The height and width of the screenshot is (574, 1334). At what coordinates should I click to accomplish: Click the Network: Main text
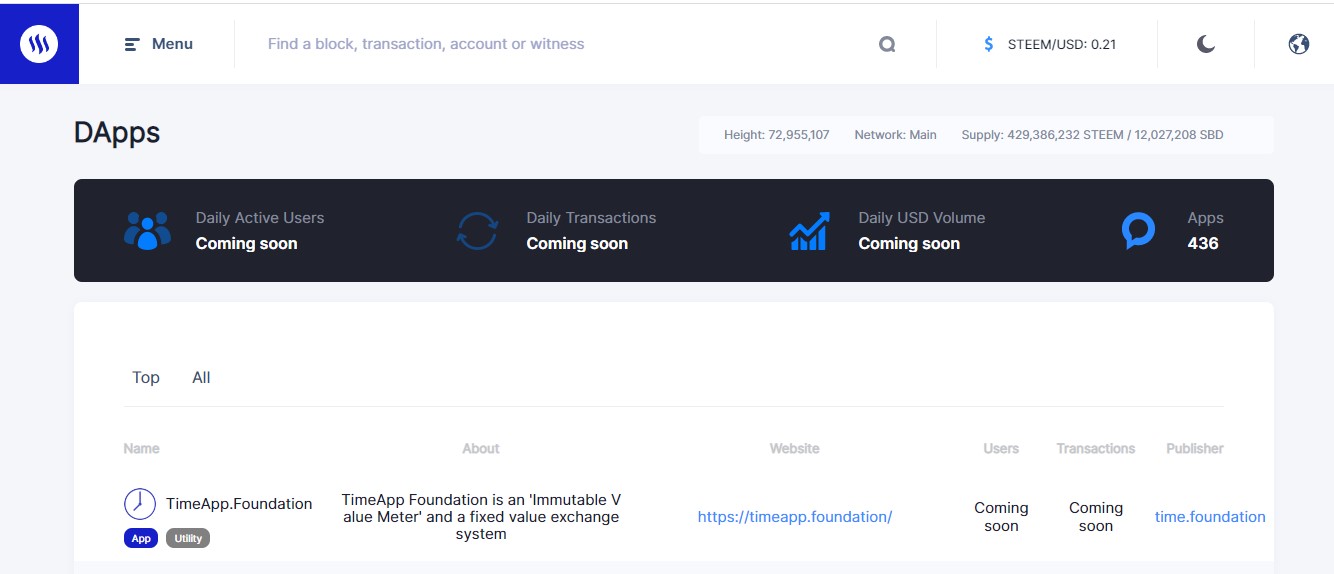(x=896, y=135)
